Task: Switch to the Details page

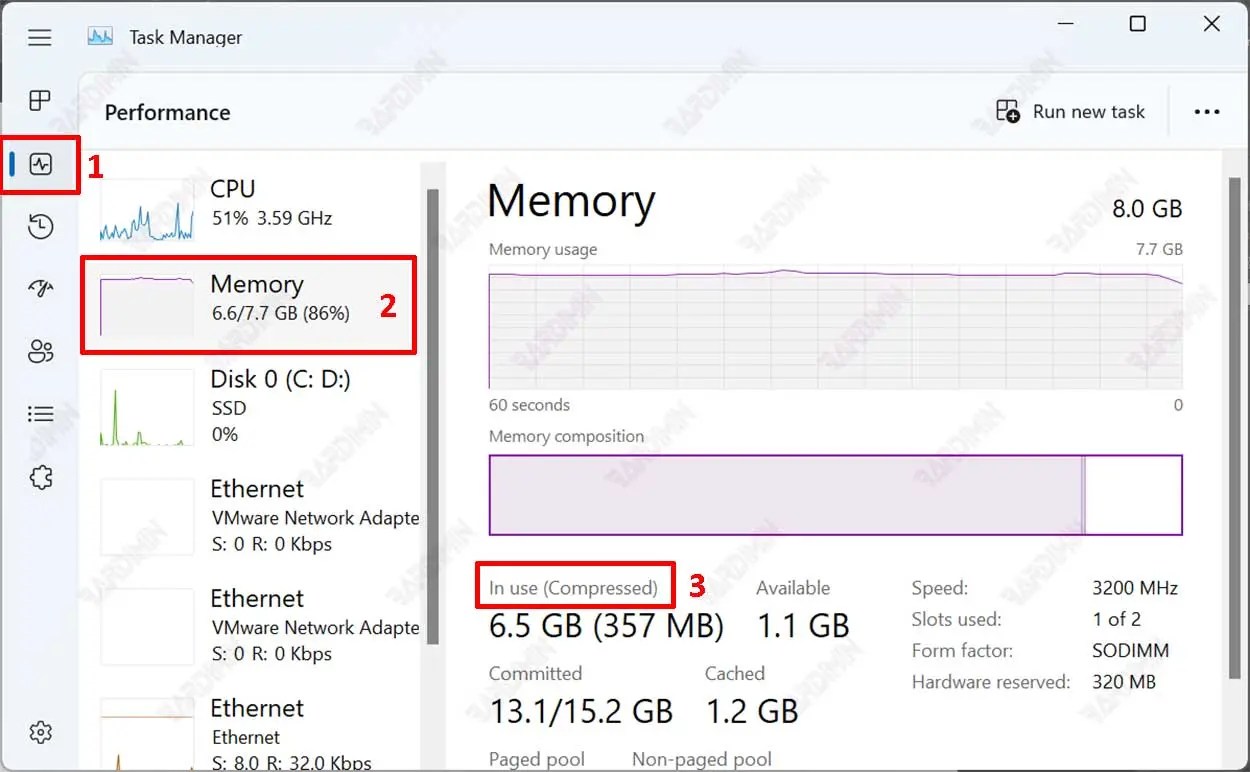Action: coord(40,413)
